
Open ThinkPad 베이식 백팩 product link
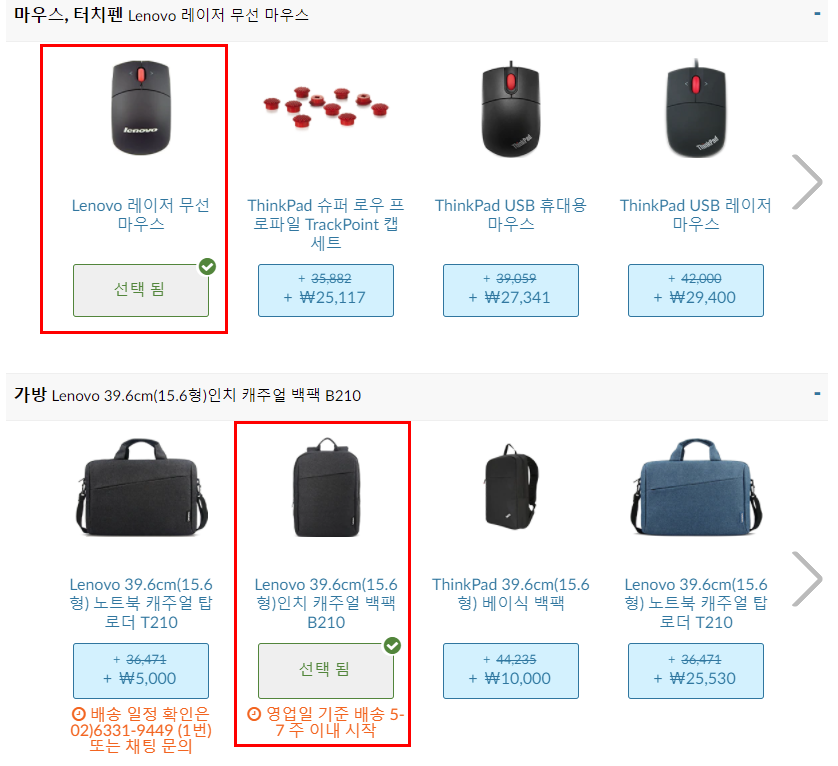tap(510, 593)
